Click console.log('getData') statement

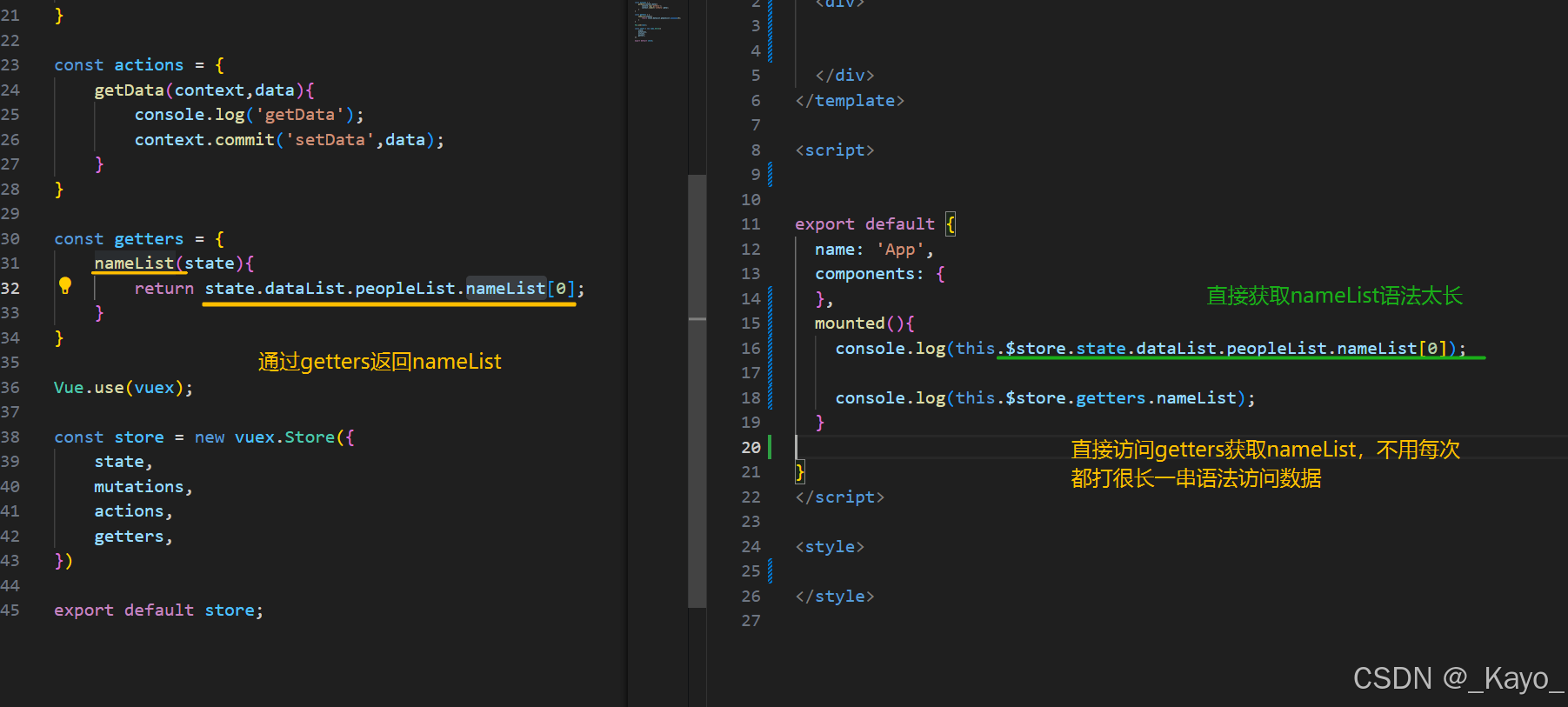click(249, 115)
